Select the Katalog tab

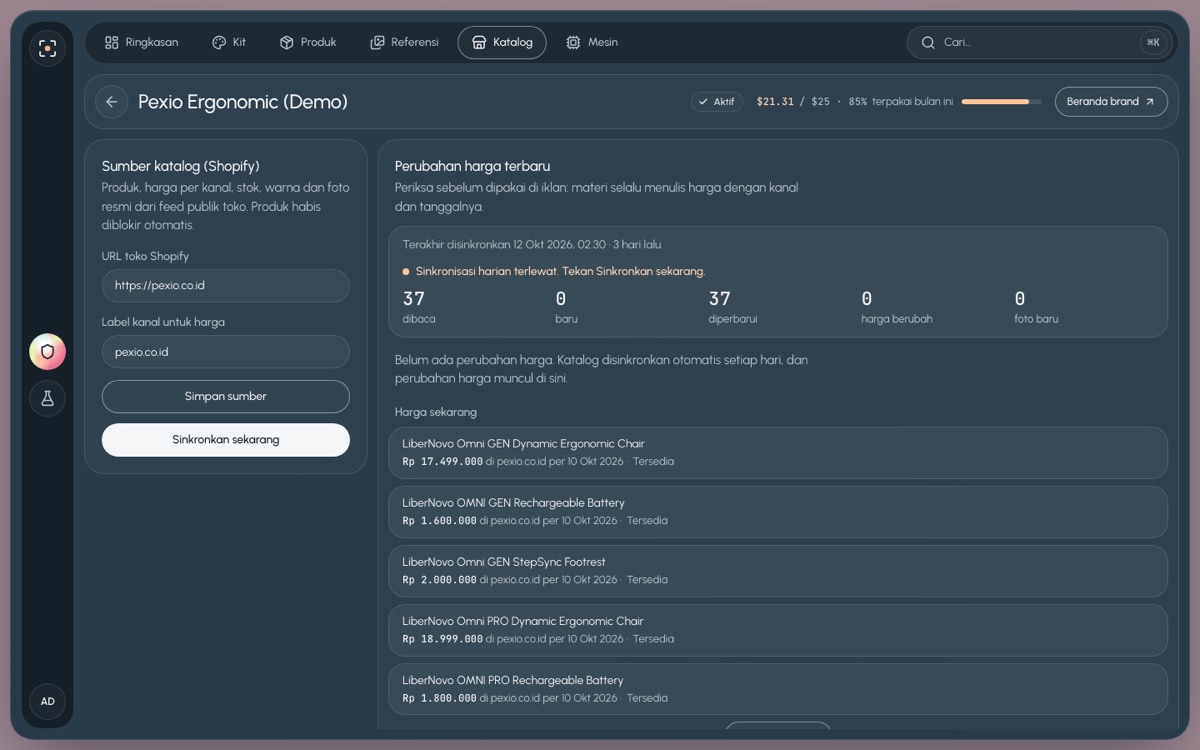(x=502, y=42)
